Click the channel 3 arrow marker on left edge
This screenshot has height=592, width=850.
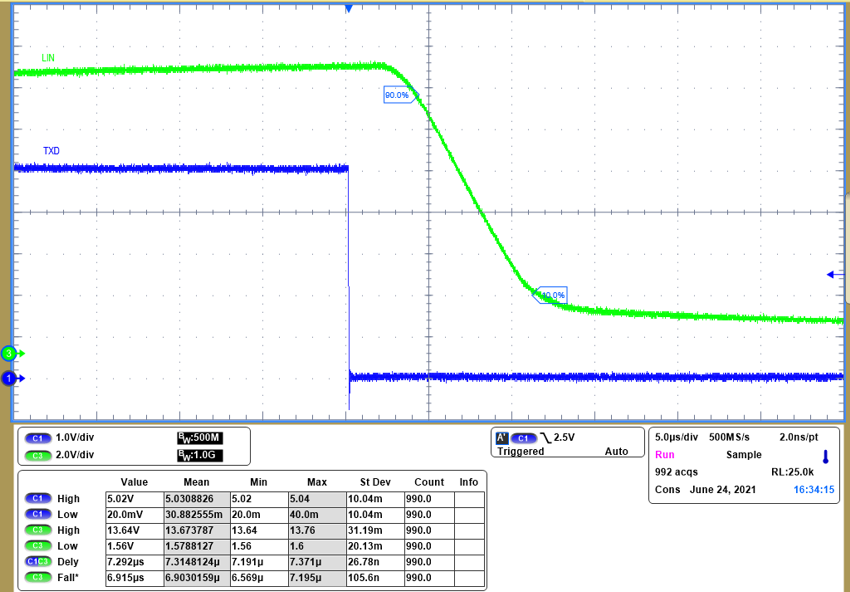[x=8, y=353]
